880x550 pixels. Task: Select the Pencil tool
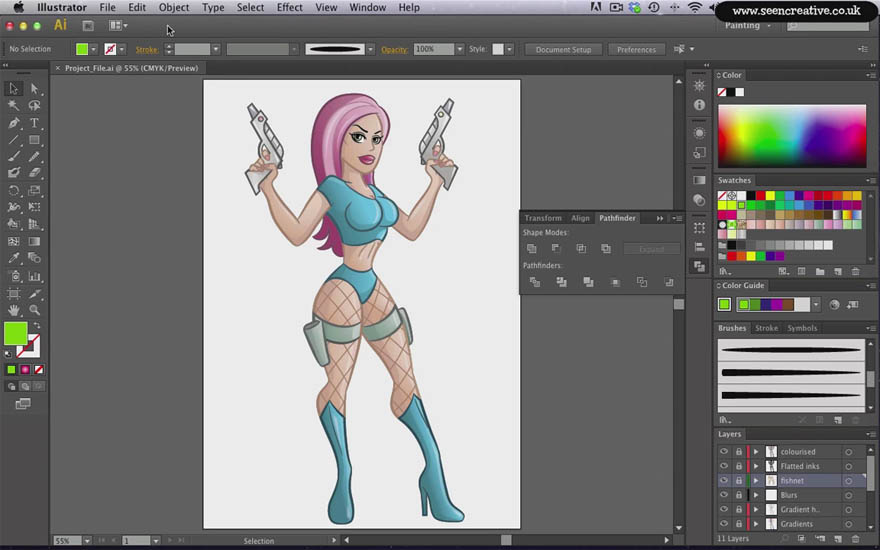pyautogui.click(x=34, y=157)
